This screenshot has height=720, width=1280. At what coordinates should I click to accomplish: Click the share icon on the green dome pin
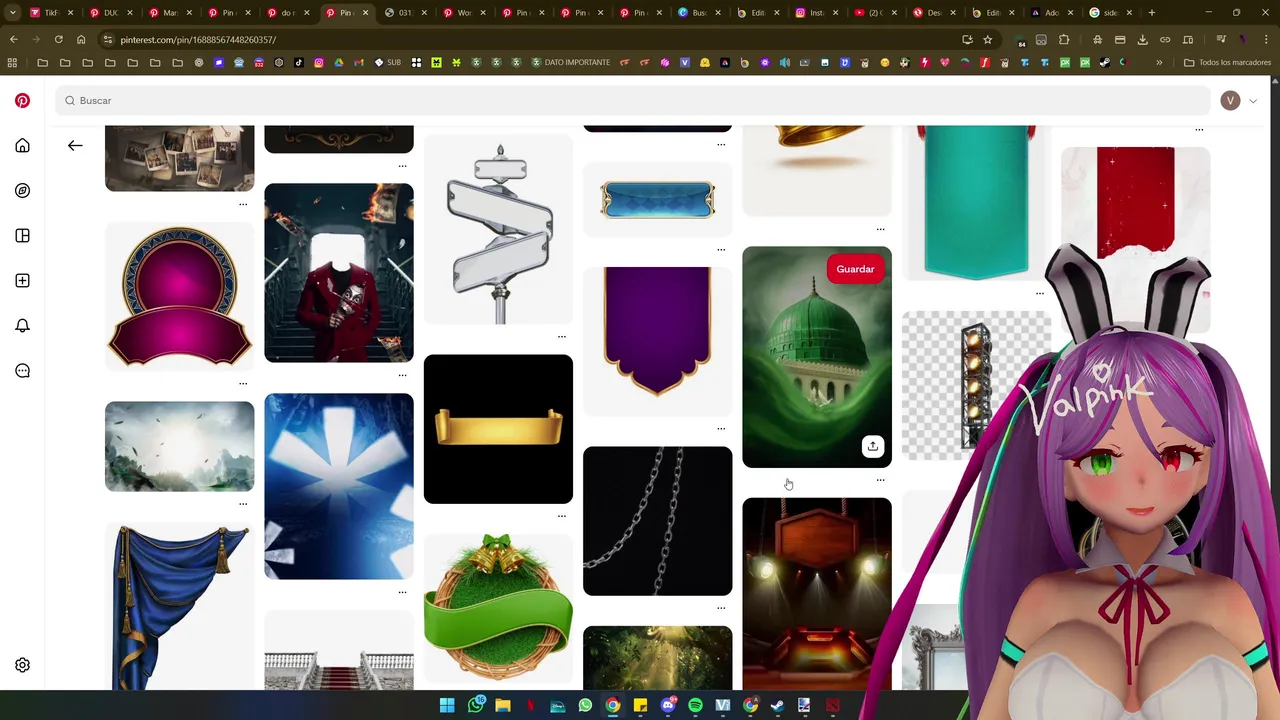point(873,446)
